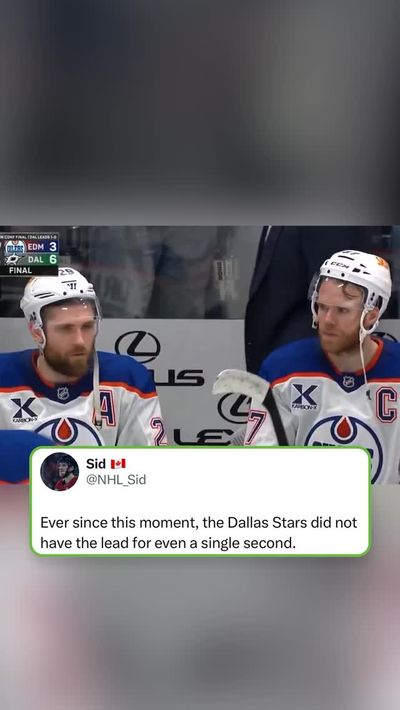Click the Lexus emblem behind the stick blade
This screenshot has width=400, height=710.
click(233, 408)
